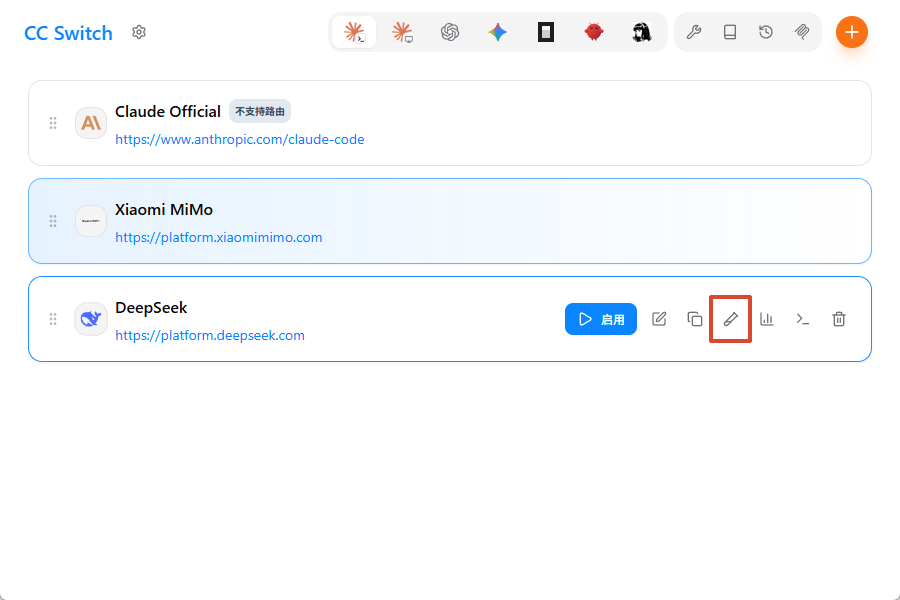Open the book icon panel
The width and height of the screenshot is (900, 600).
[x=730, y=32]
